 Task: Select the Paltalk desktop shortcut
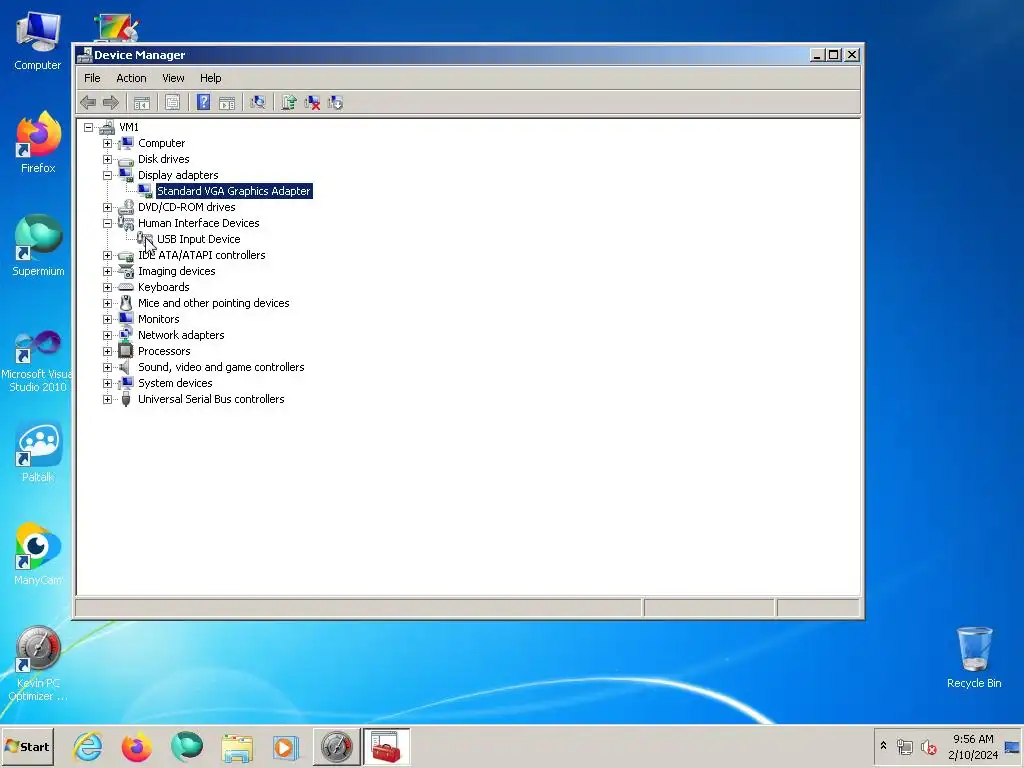pos(38,452)
